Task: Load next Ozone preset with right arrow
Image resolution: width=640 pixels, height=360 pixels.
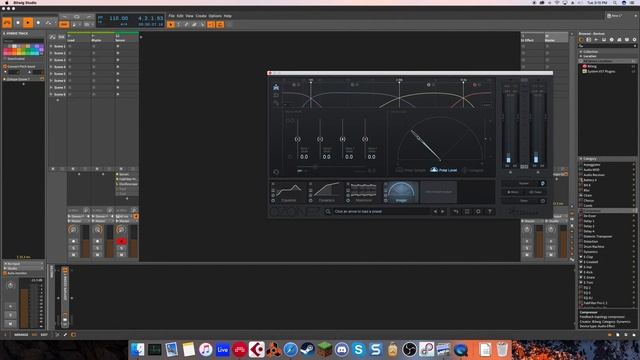Action: [442, 211]
